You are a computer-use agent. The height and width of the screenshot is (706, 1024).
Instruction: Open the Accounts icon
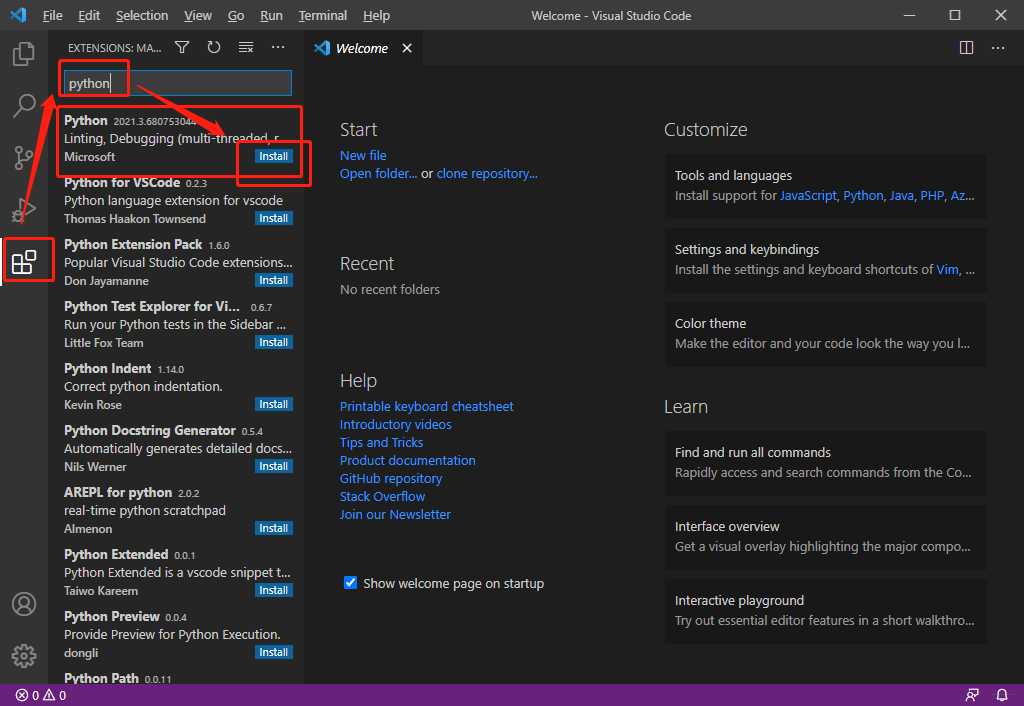pyautogui.click(x=23, y=603)
